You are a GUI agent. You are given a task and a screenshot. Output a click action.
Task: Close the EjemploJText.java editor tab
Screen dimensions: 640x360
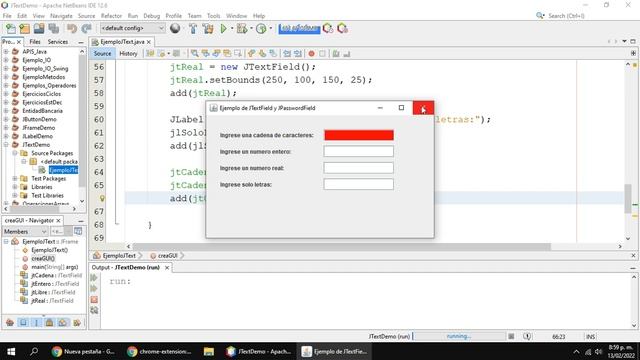click(x=149, y=42)
